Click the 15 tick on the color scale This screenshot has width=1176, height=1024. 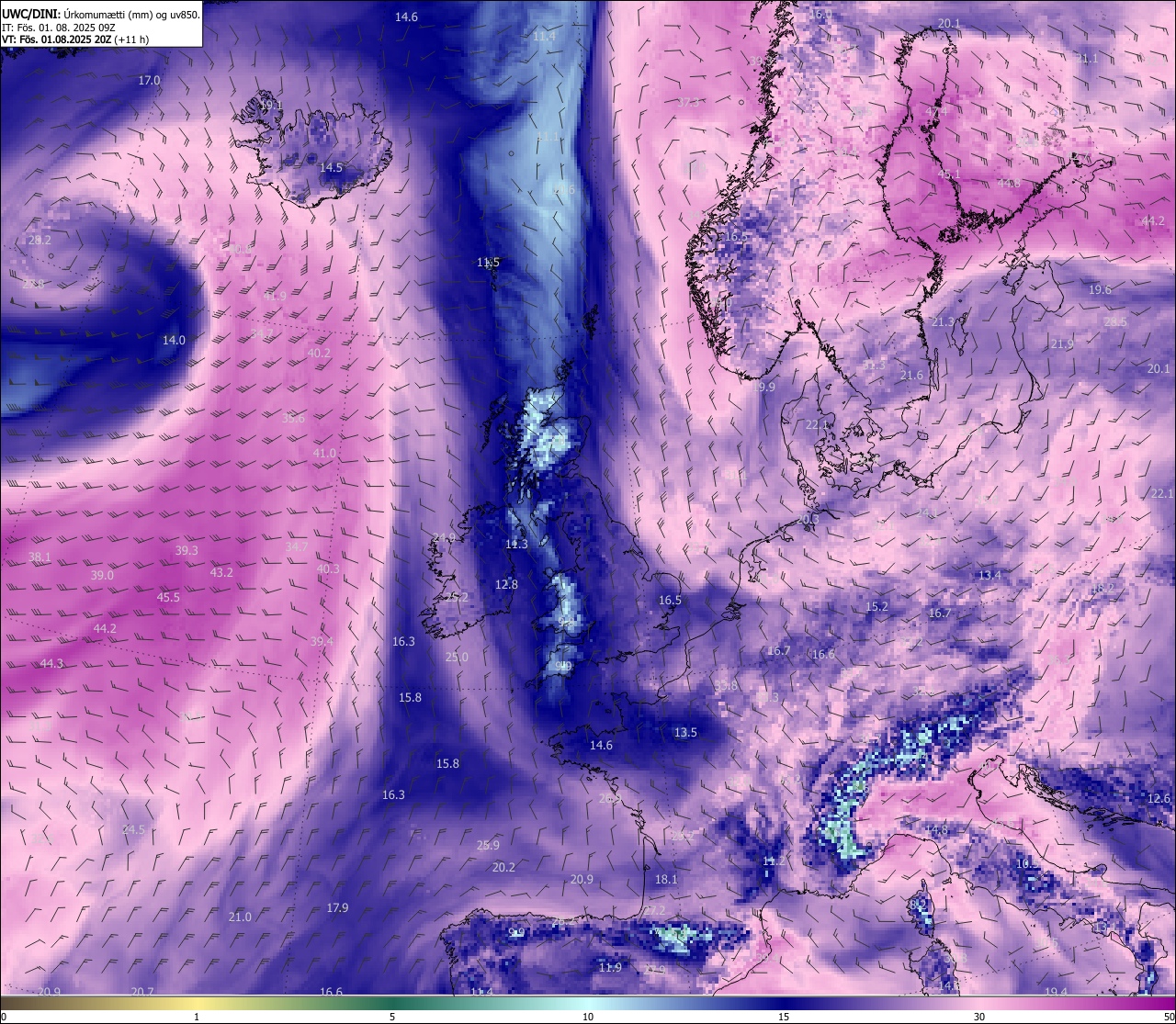[x=784, y=1017]
